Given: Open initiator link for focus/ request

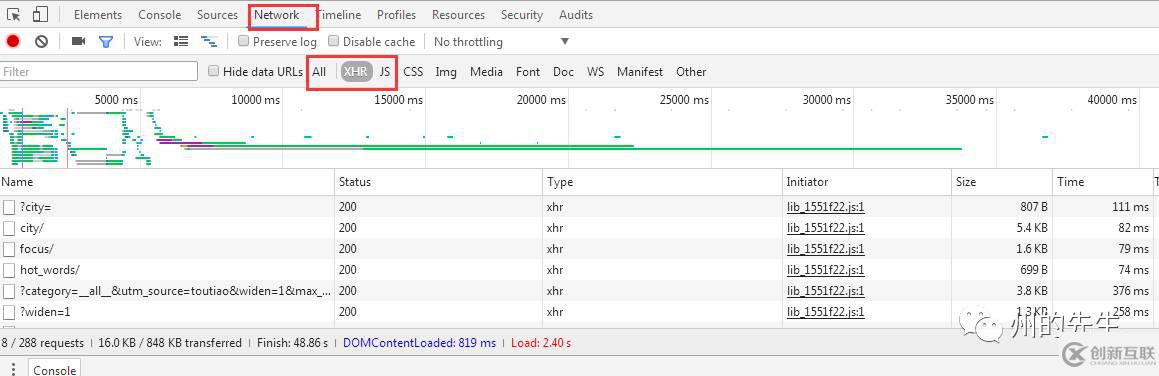Looking at the screenshot, I should click(x=826, y=249).
